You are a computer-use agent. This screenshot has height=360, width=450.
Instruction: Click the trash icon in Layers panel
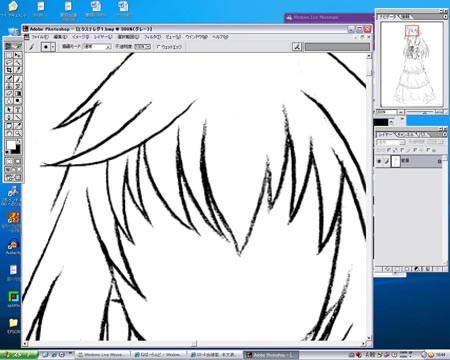[438, 269]
